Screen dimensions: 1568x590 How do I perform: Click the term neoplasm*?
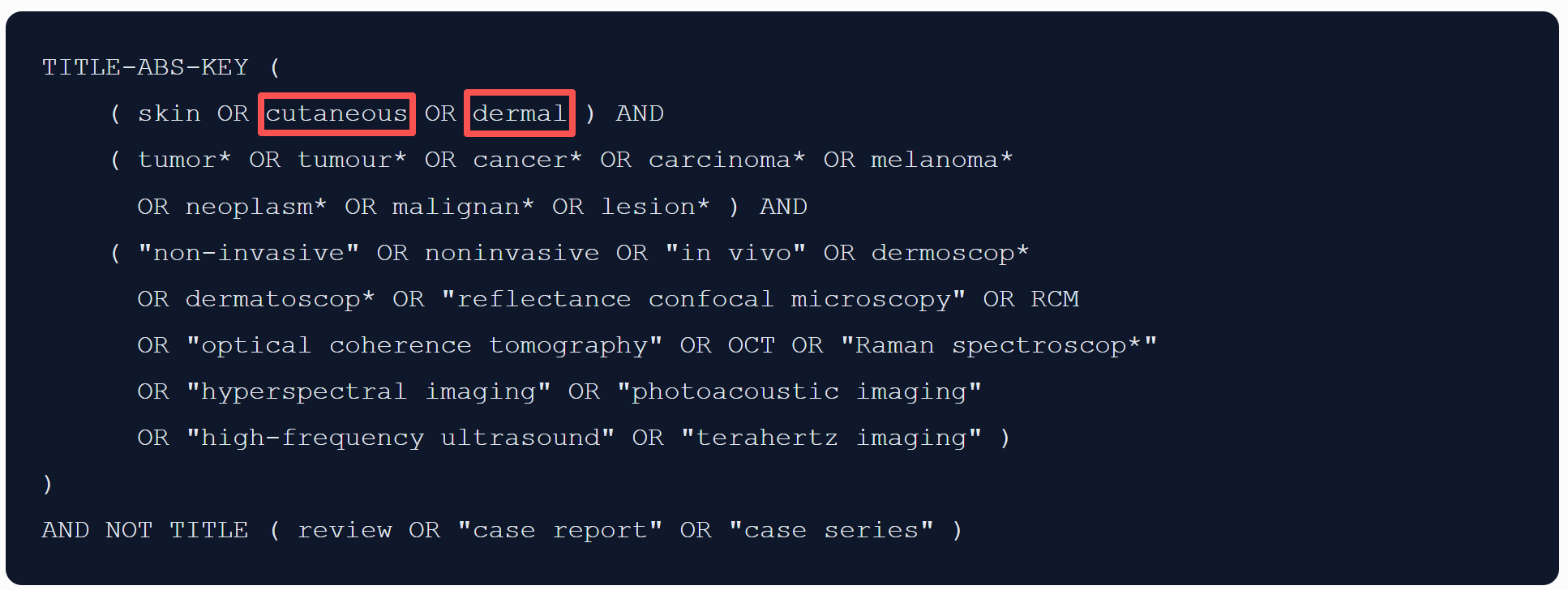click(x=256, y=207)
